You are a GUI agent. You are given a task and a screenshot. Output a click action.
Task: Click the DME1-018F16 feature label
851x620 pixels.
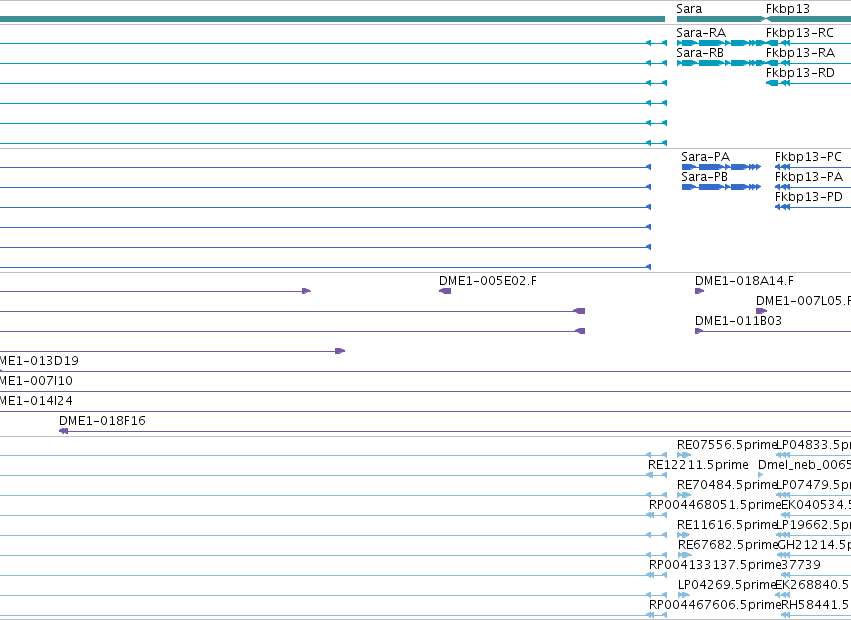coord(102,421)
